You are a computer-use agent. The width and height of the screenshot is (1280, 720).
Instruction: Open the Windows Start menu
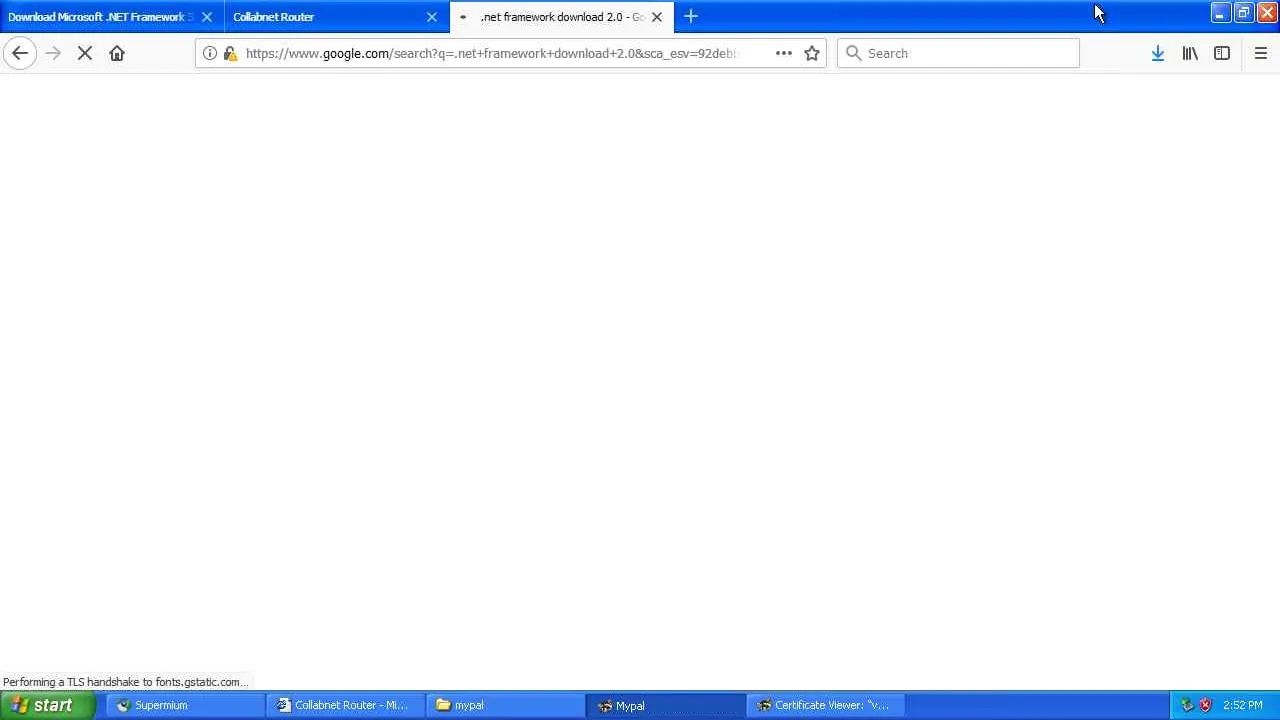coord(47,705)
